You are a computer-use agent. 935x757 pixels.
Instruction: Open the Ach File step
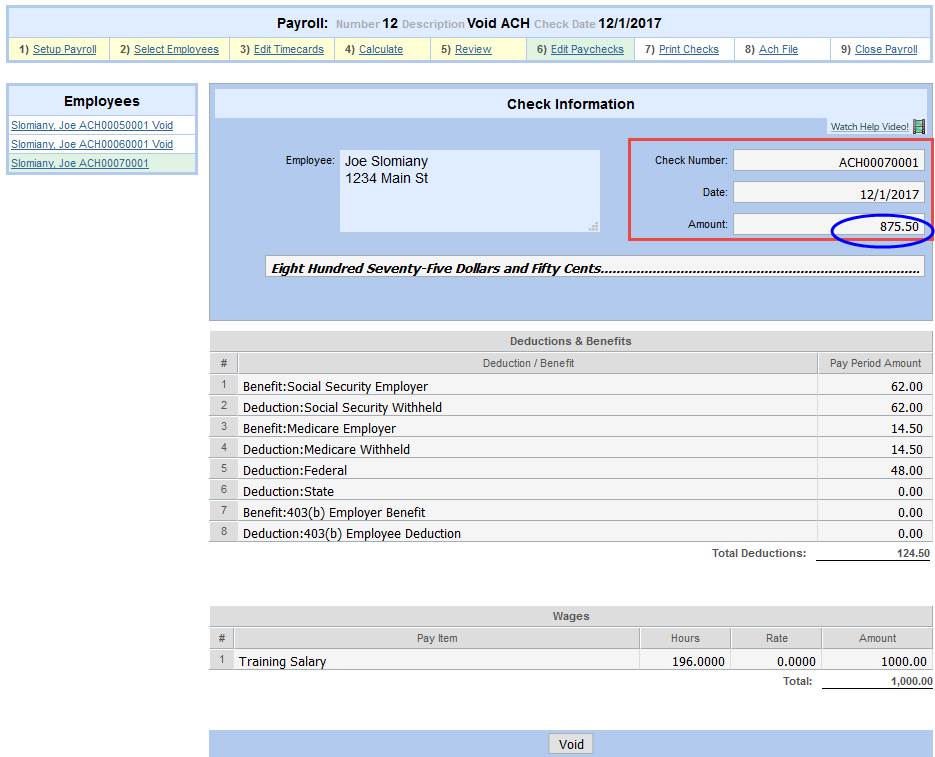[x=778, y=50]
